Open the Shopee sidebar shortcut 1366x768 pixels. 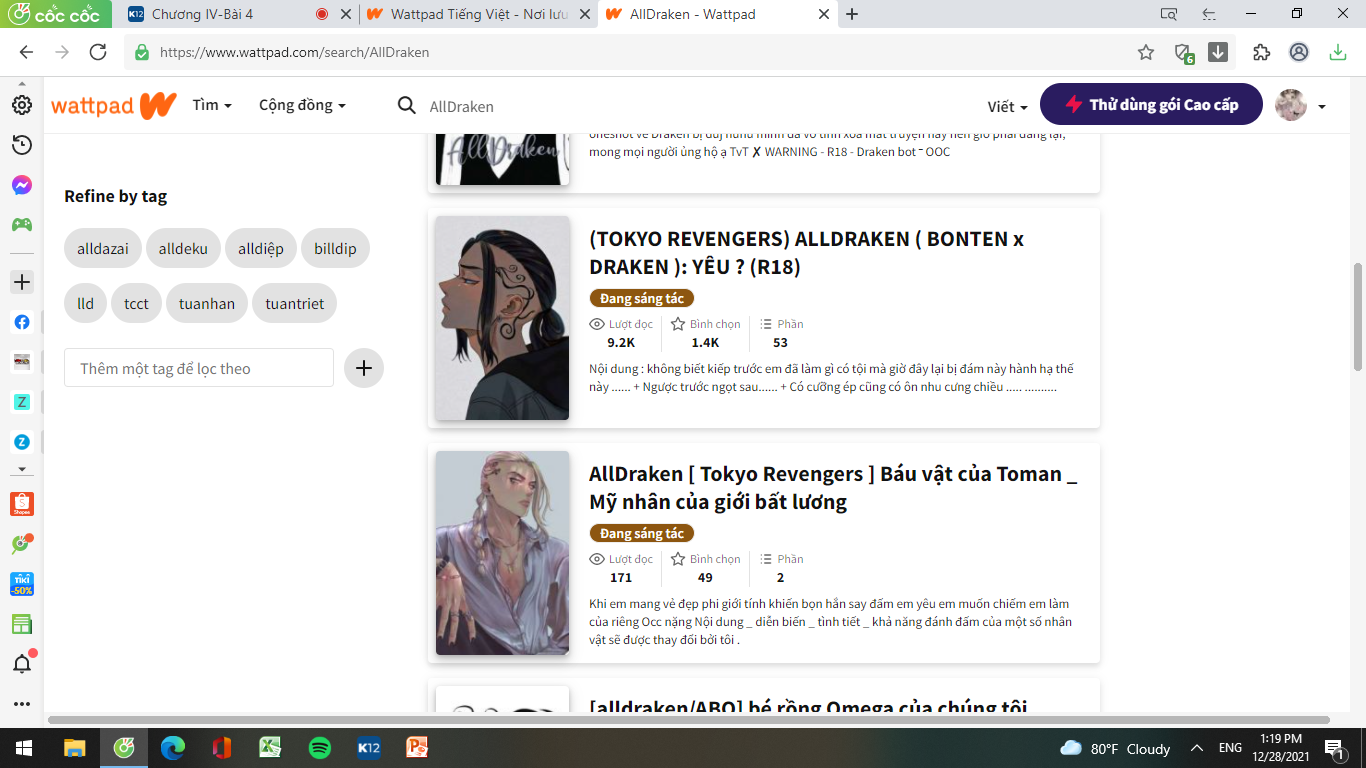[x=22, y=504]
